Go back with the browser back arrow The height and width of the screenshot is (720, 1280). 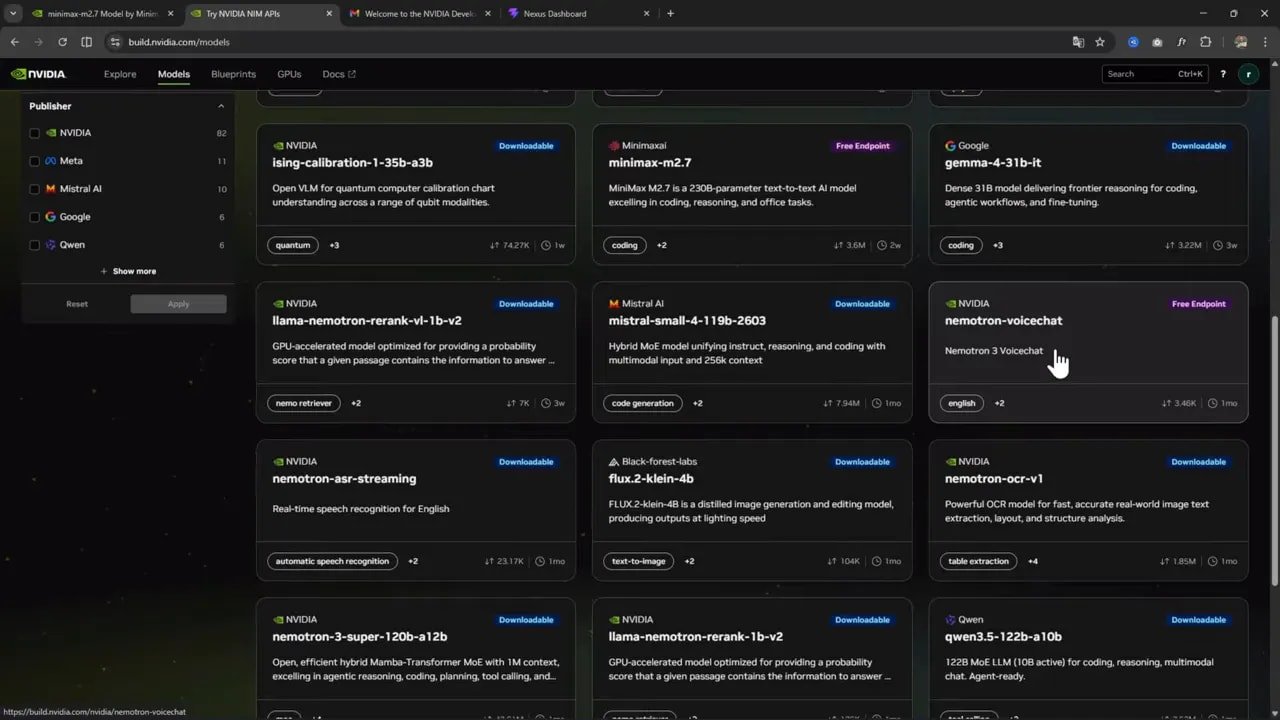pos(14,42)
